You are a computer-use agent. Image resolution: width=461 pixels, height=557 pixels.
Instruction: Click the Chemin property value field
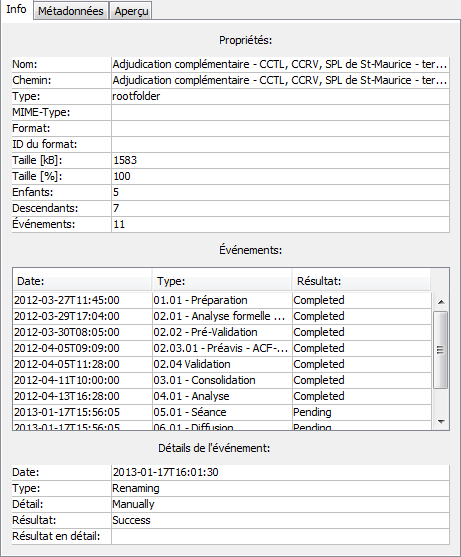tap(280, 80)
